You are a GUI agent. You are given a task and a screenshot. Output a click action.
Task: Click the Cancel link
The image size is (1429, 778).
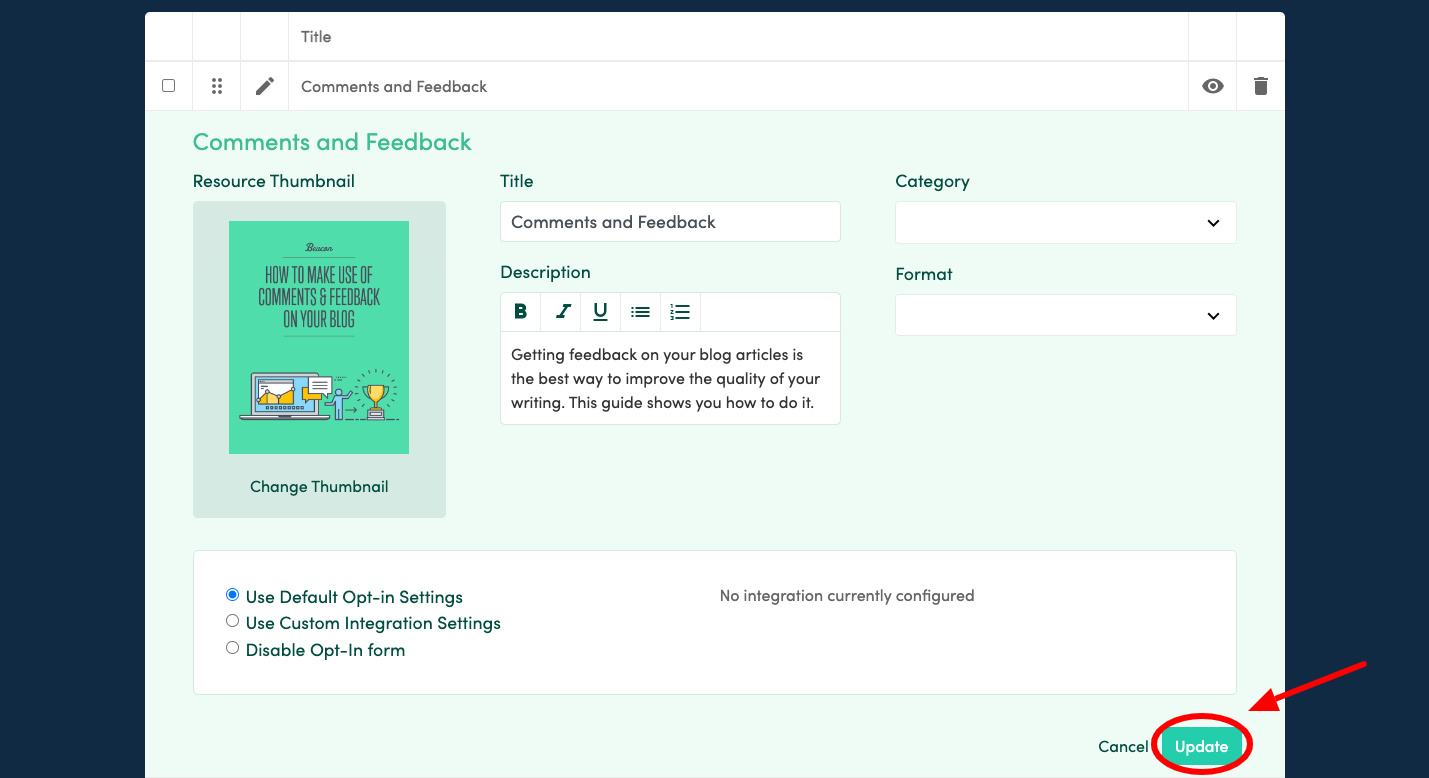point(1122,745)
